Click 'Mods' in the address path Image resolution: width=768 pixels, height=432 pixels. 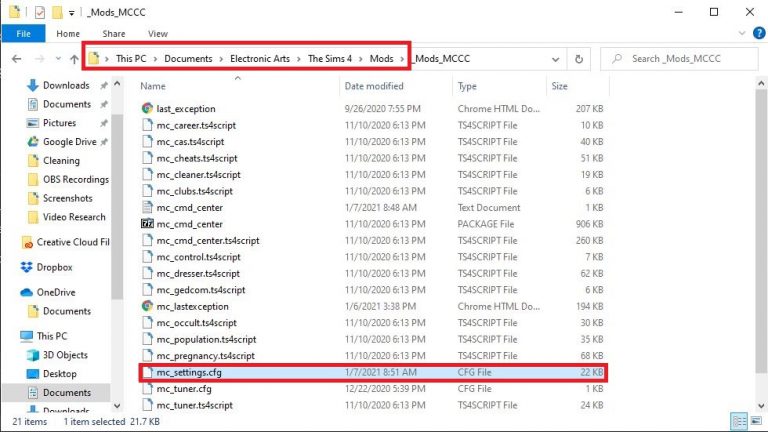[381, 58]
